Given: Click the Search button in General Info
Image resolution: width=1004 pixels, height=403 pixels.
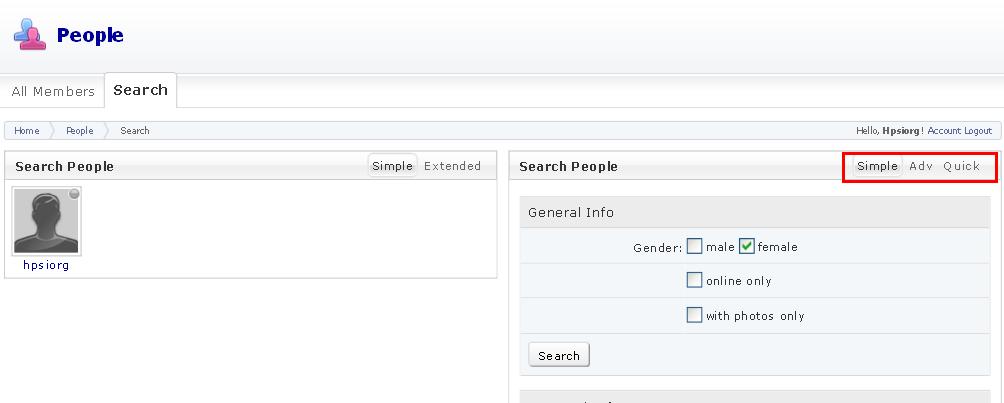Looking at the screenshot, I should (x=559, y=355).
